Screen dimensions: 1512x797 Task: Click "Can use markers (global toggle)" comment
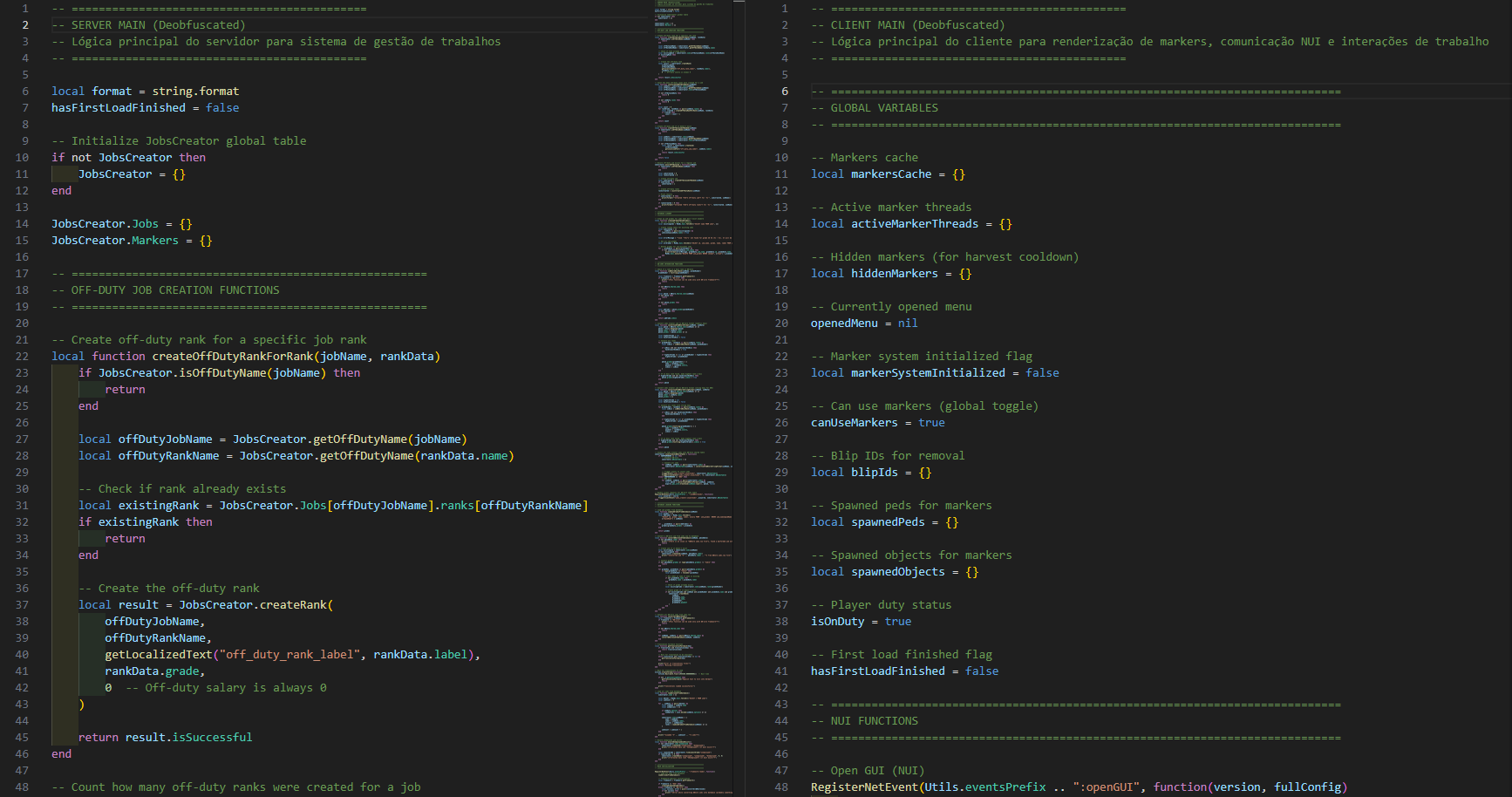(924, 406)
